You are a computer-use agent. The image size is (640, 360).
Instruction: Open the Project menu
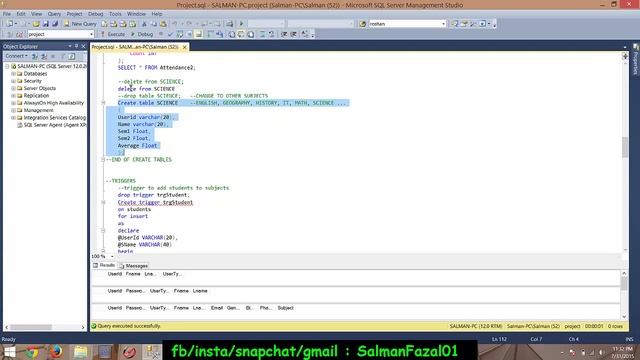point(74,14)
